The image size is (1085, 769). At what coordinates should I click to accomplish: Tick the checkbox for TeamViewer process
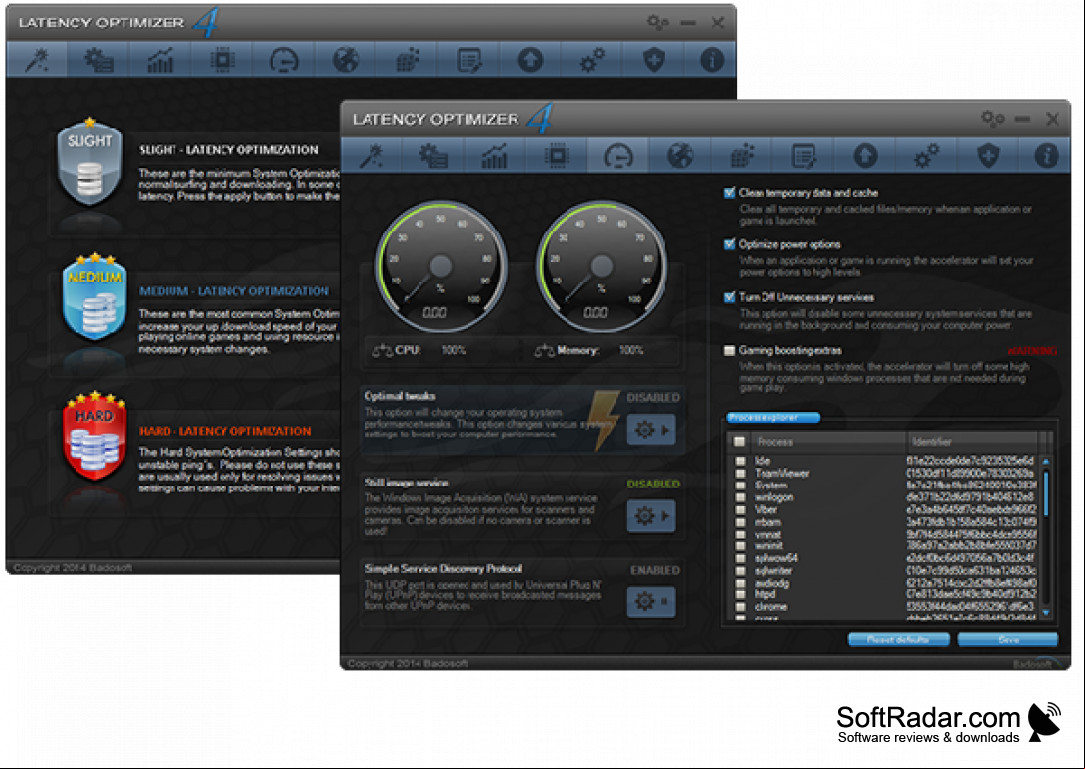740,474
